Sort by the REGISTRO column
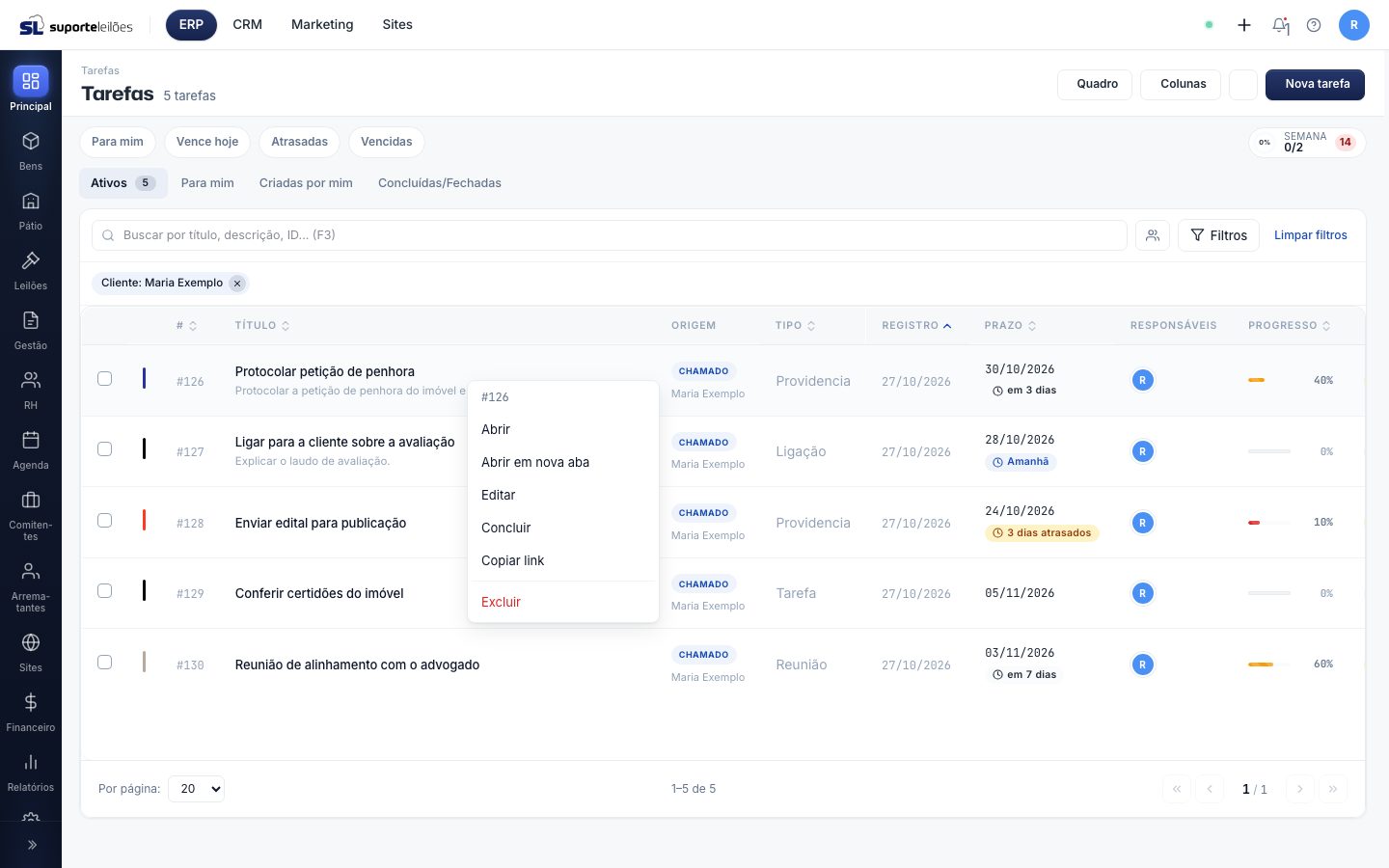The height and width of the screenshot is (868, 1389). coord(916,326)
